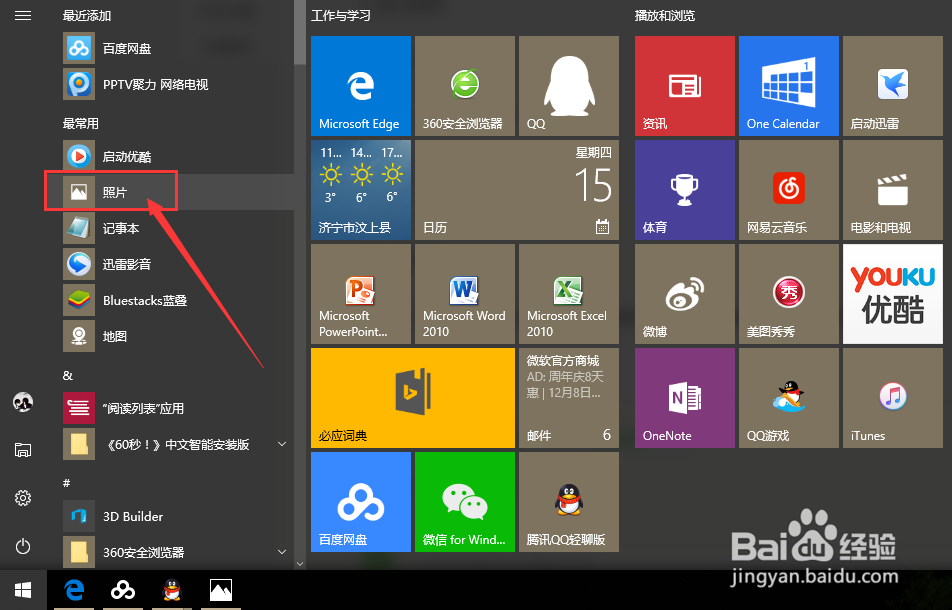Open the weather tile for 济宁市汶上县
The height and width of the screenshot is (610, 952).
point(361,190)
